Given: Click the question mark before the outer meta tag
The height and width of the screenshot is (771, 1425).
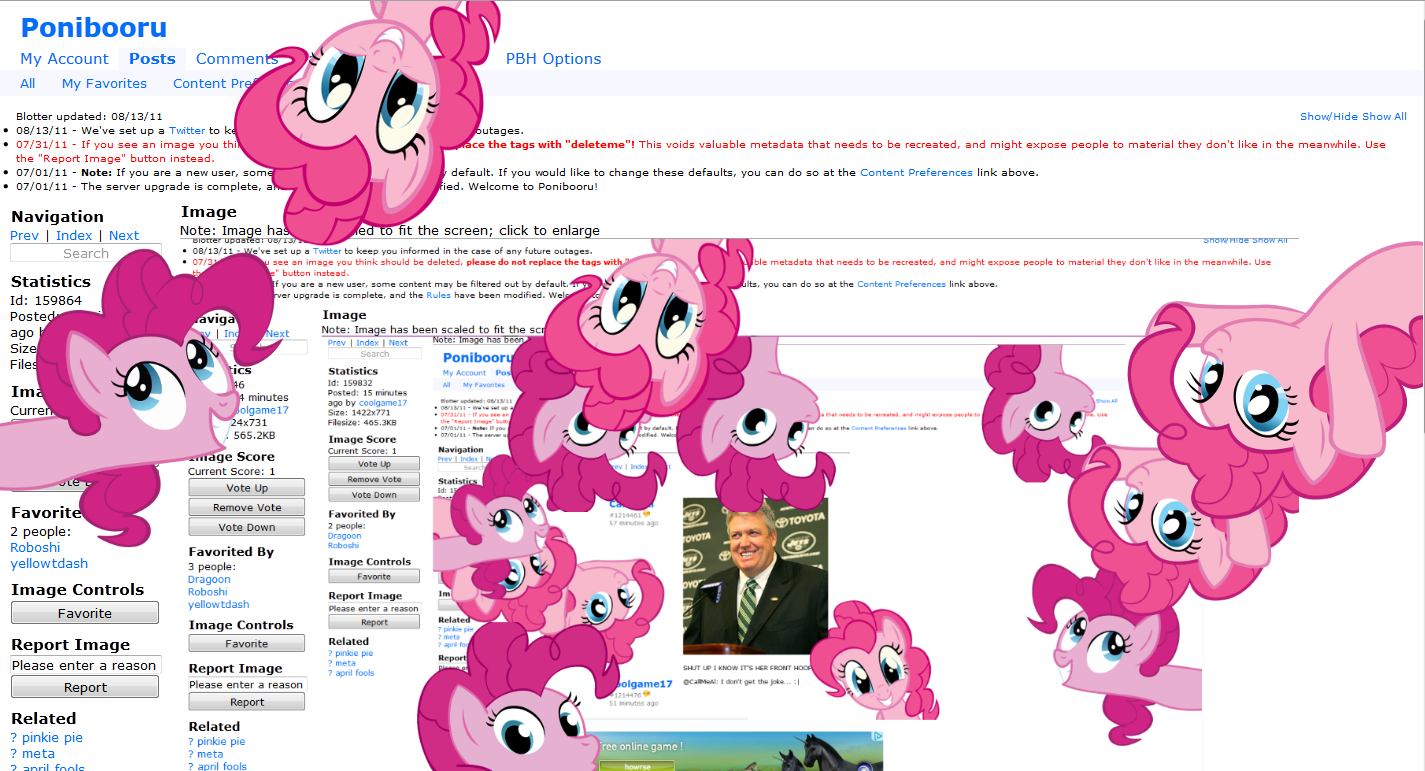Looking at the screenshot, I should click(x=14, y=754).
